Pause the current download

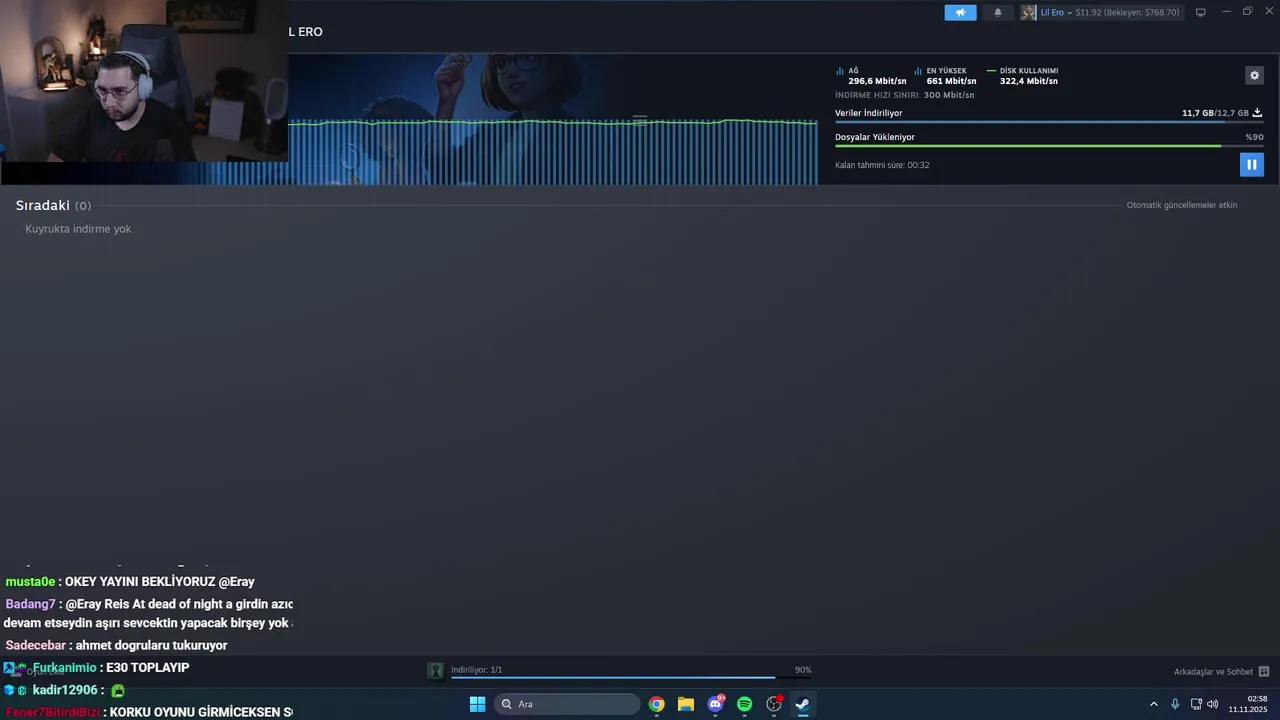click(1252, 164)
